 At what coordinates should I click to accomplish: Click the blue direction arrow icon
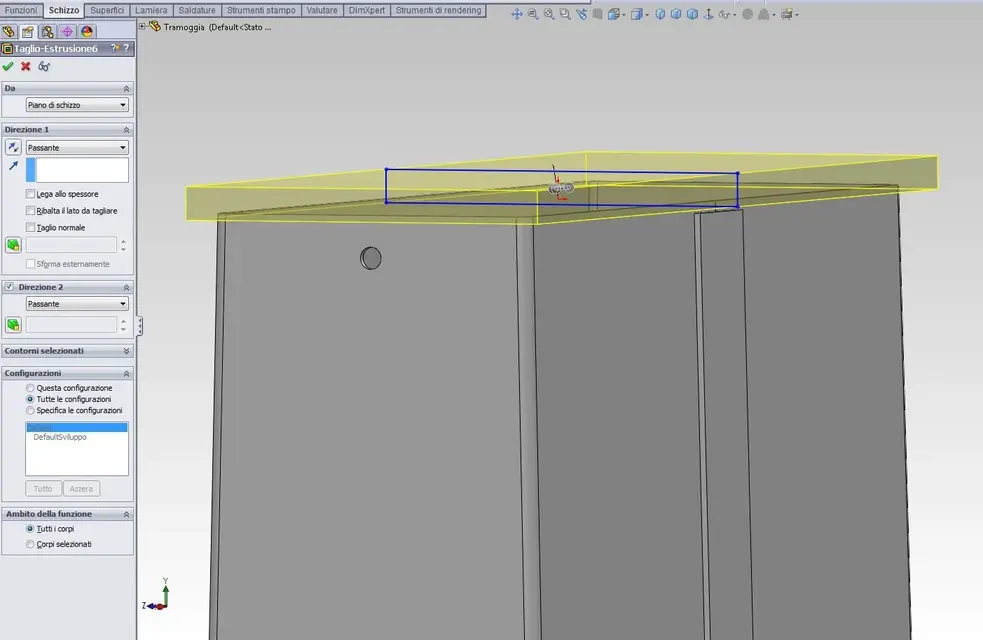[13, 166]
